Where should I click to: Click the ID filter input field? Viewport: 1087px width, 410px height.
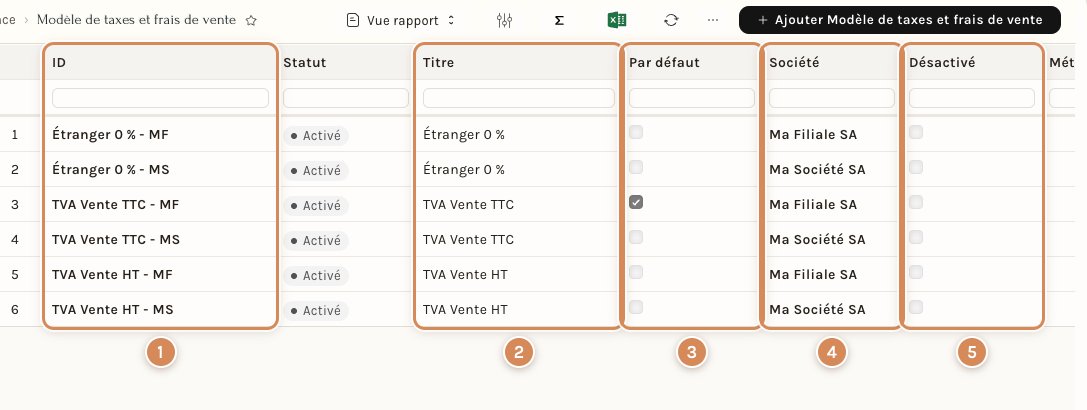pos(160,98)
